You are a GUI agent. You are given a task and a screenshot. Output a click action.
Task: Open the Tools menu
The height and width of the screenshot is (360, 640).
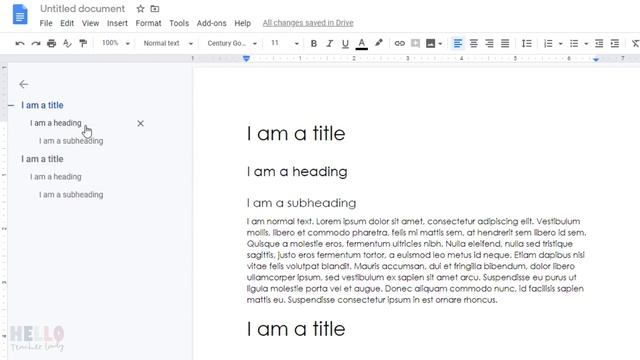(x=179, y=23)
